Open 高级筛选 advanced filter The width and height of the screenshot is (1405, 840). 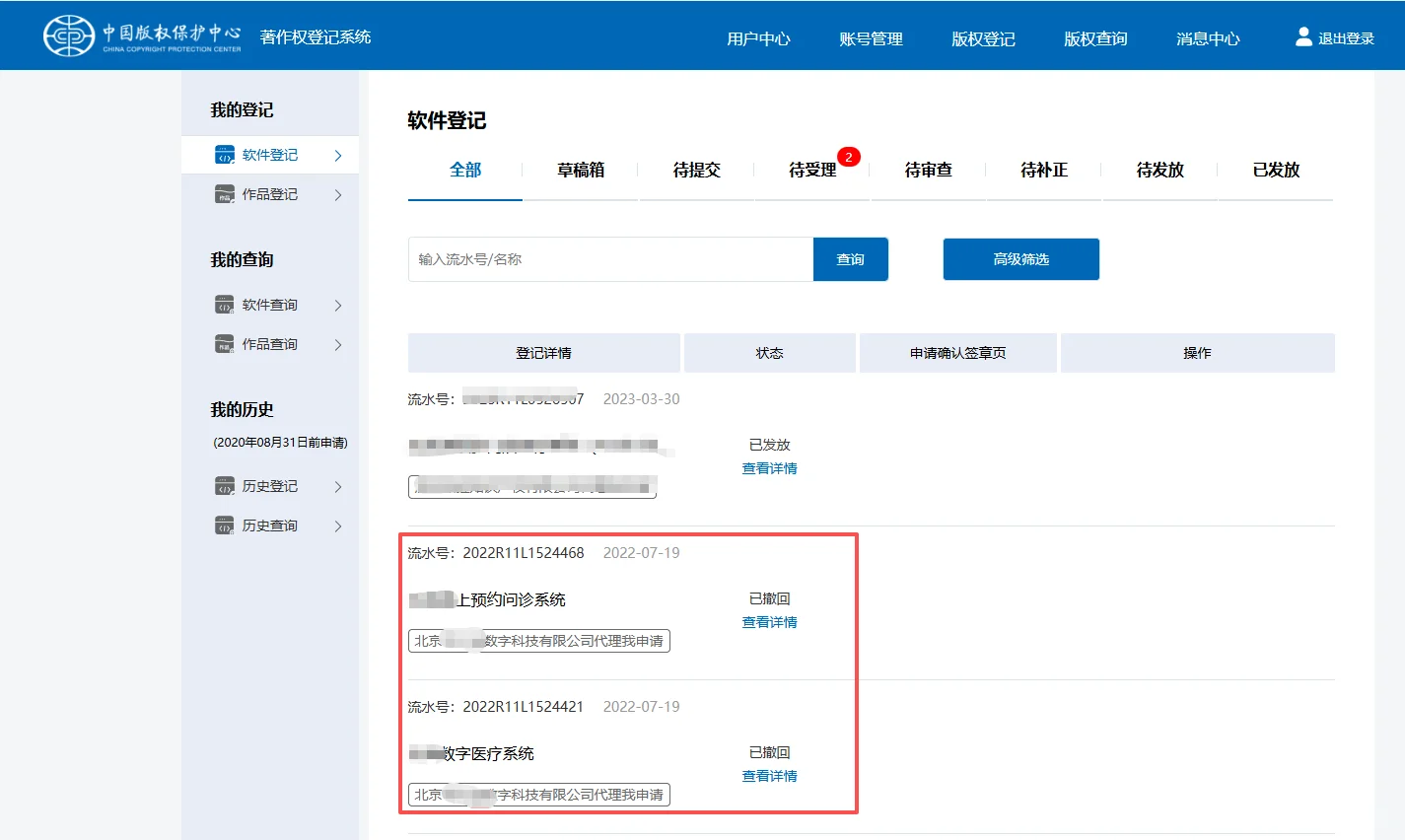[x=1020, y=258]
